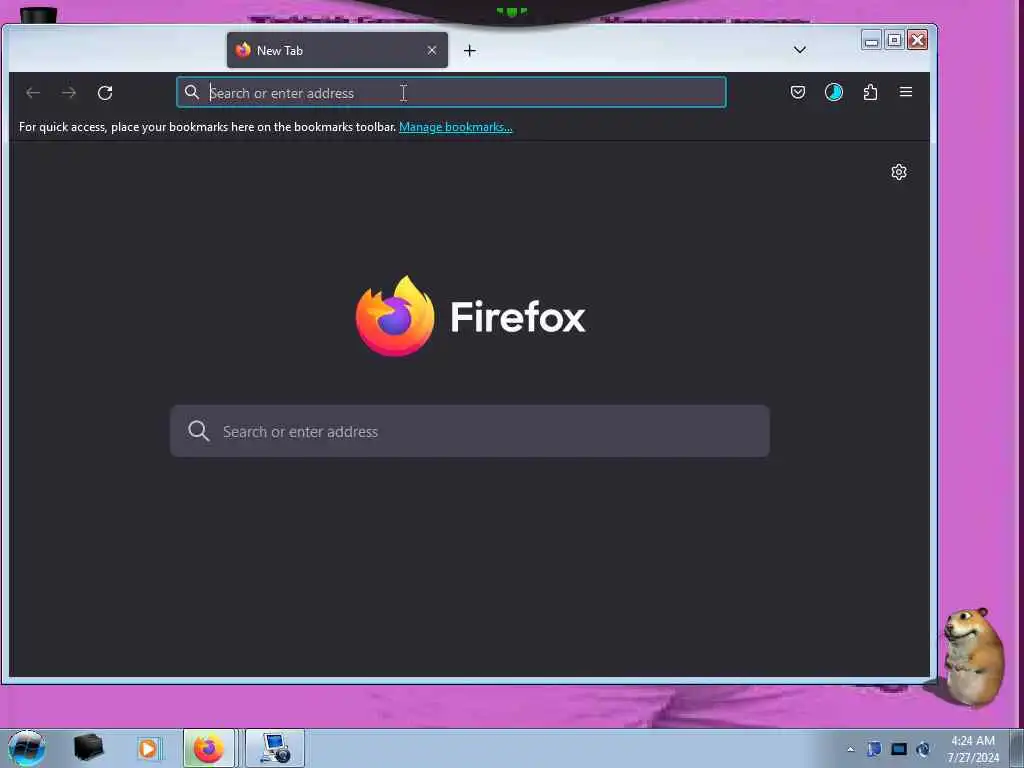
Task: Click the plus icon to open a new tab
Action: tap(470, 50)
